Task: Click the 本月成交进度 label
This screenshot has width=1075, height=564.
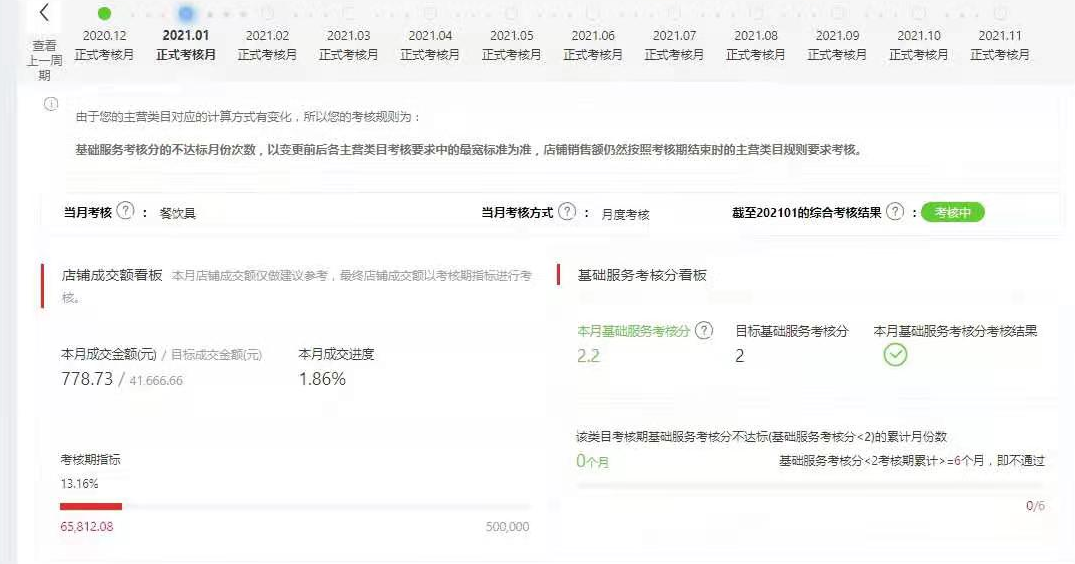Action: [x=336, y=354]
